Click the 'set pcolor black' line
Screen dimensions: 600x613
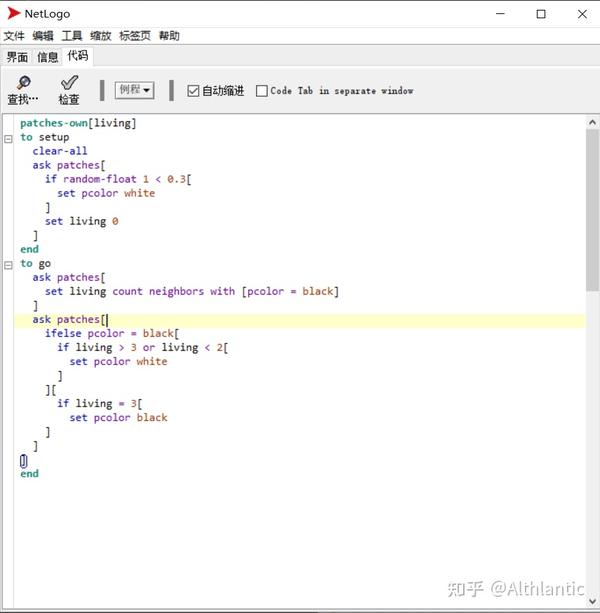tap(118, 418)
